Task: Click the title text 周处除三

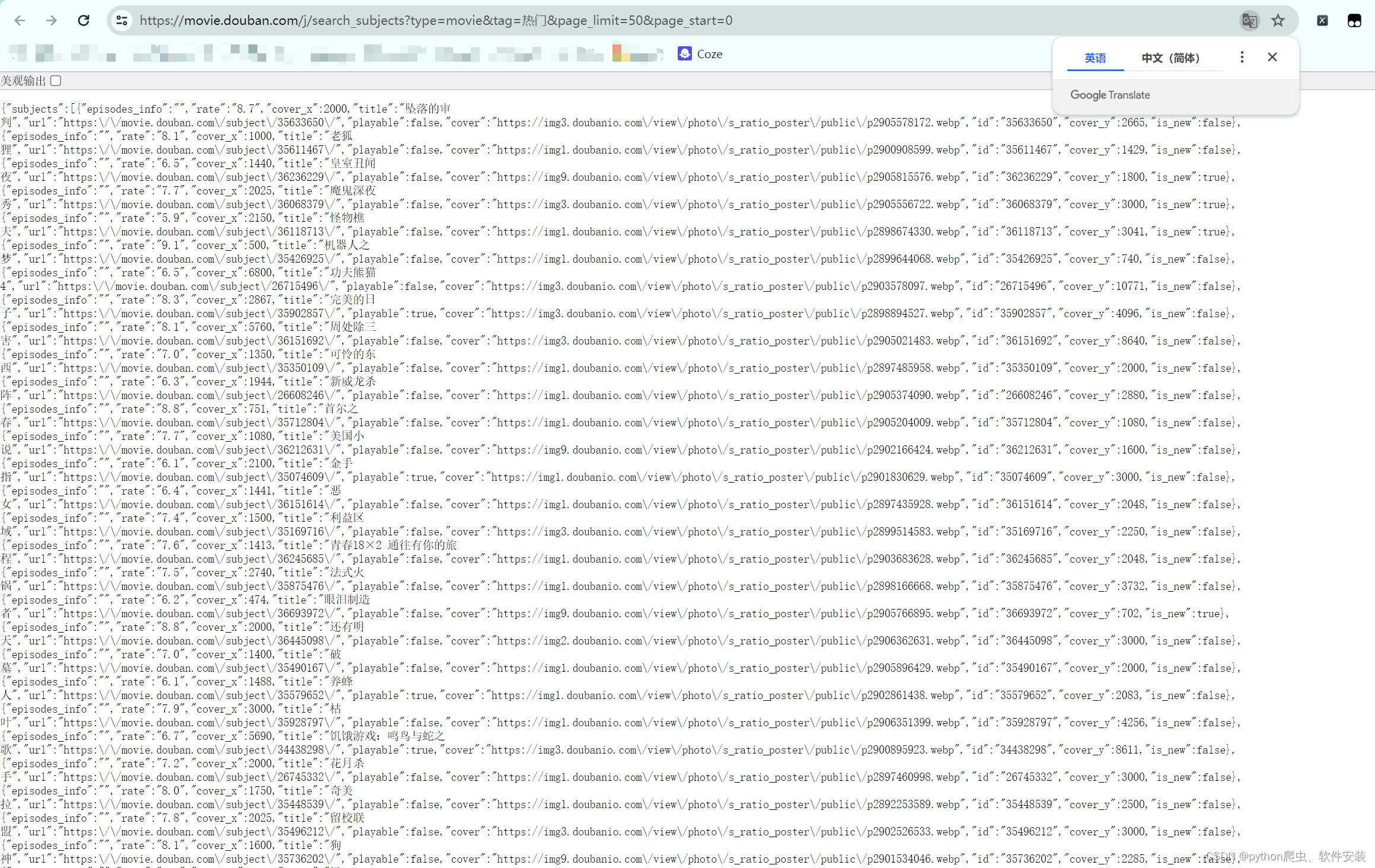Action: tap(353, 327)
